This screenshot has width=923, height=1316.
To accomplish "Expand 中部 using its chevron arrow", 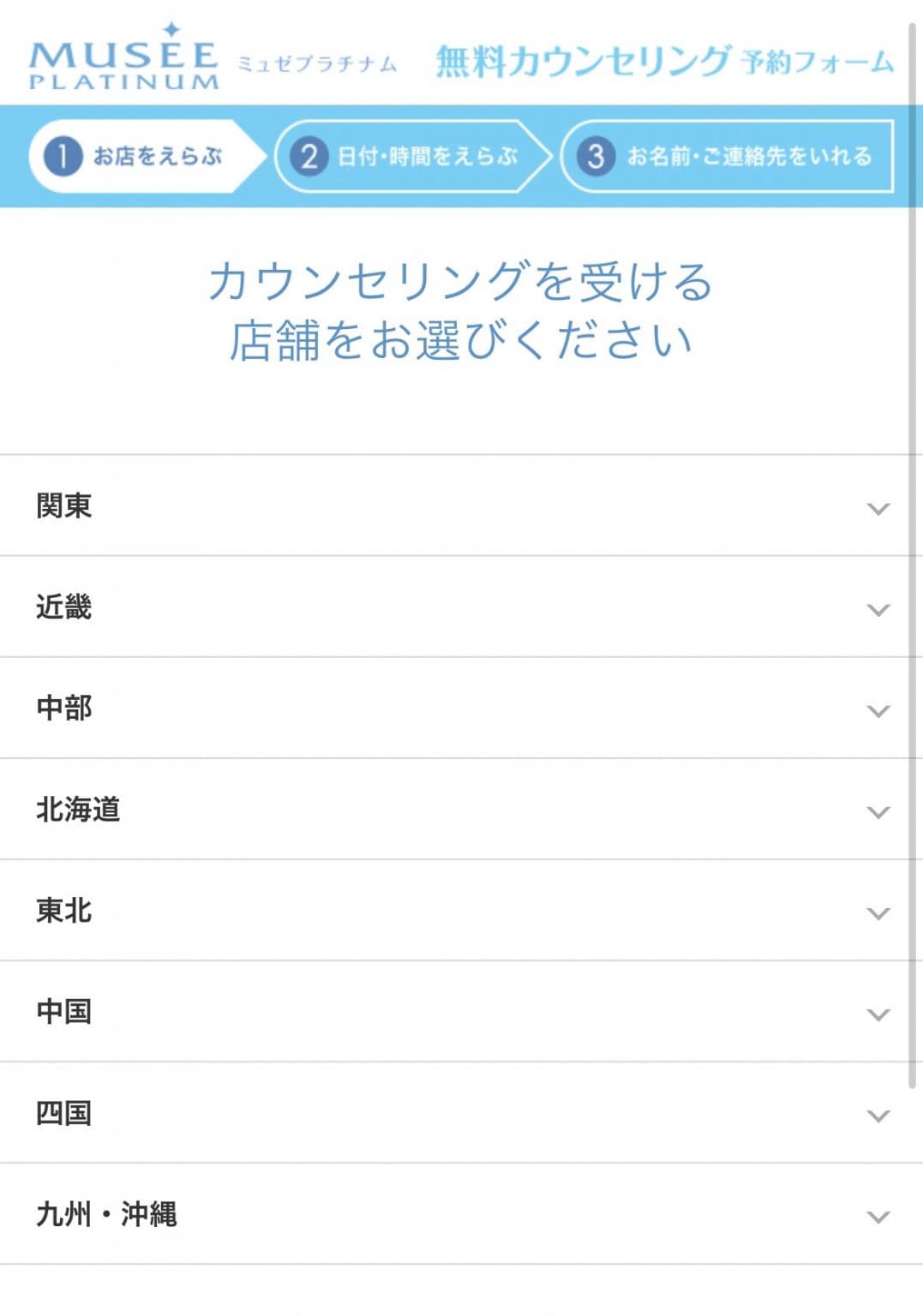I will [x=878, y=711].
